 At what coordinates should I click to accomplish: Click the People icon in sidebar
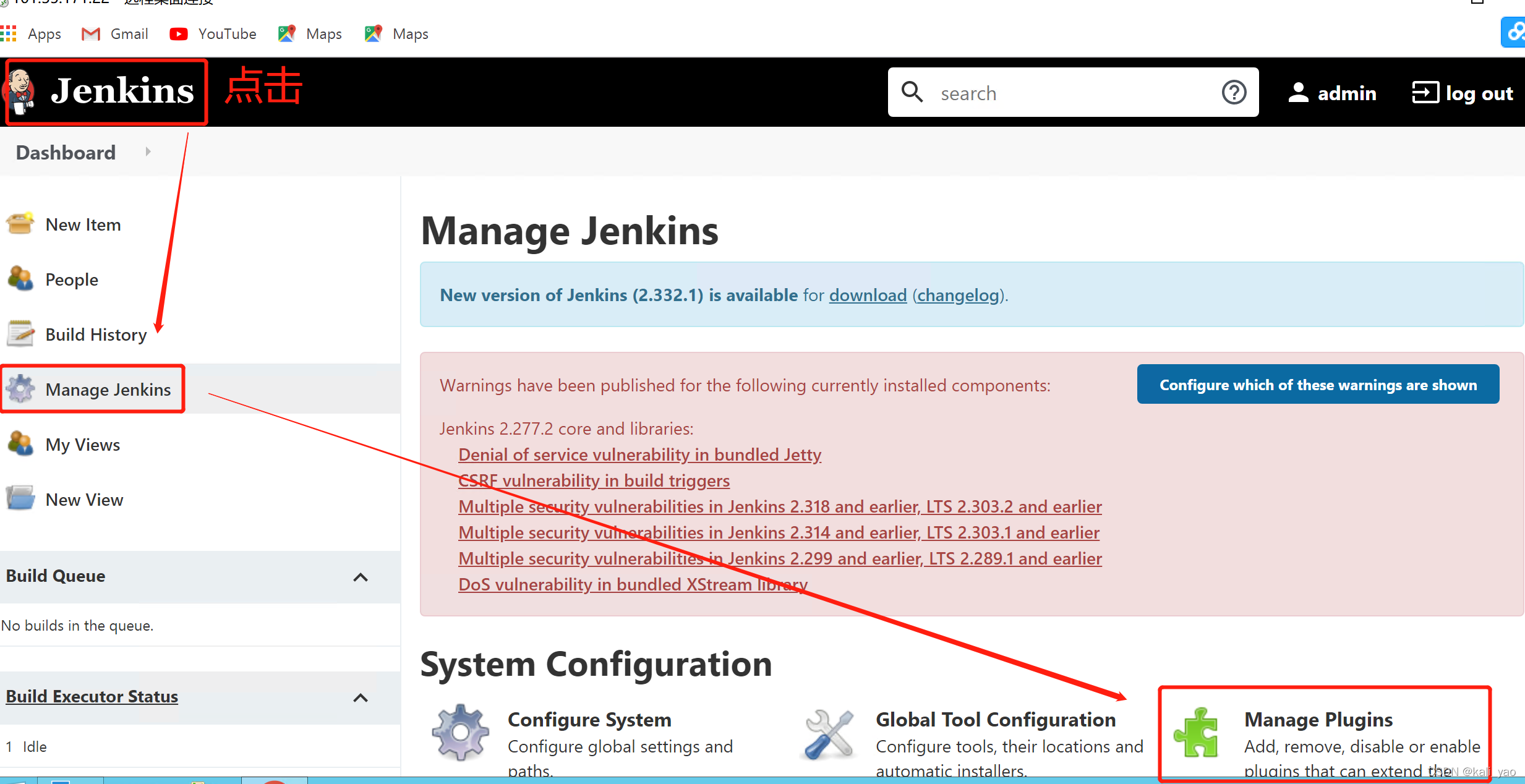point(20,279)
